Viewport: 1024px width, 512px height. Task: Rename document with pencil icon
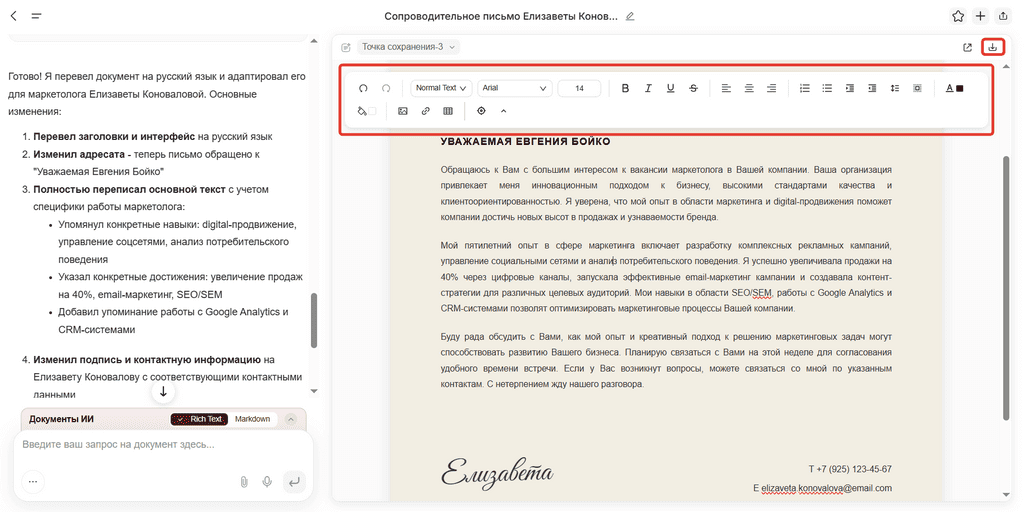pos(630,16)
